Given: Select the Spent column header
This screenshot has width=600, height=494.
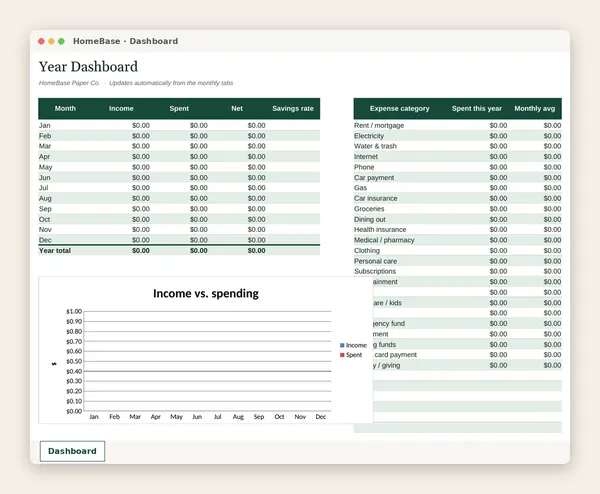Looking at the screenshot, I should click(x=179, y=108).
